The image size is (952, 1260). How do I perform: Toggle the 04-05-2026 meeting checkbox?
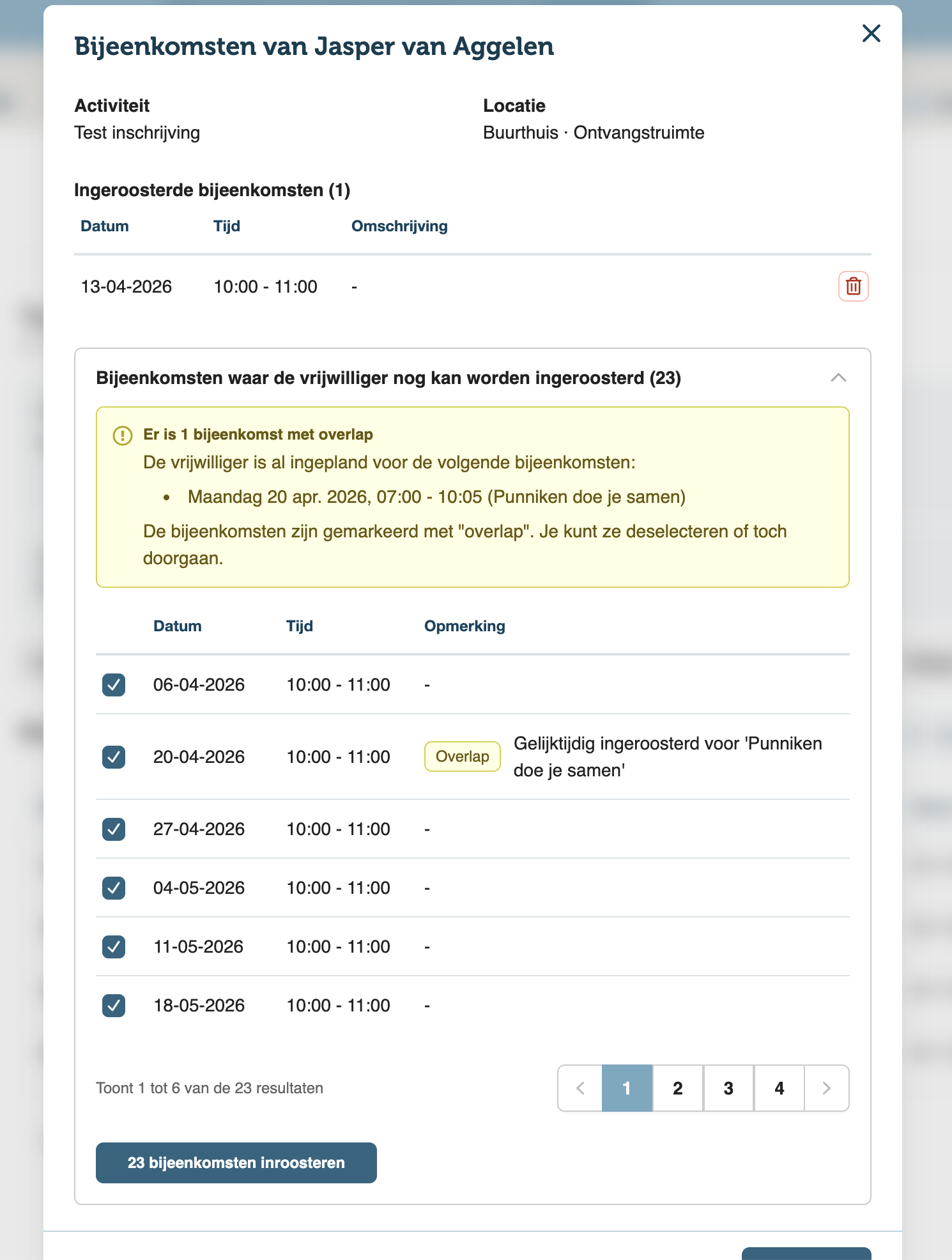click(x=114, y=888)
